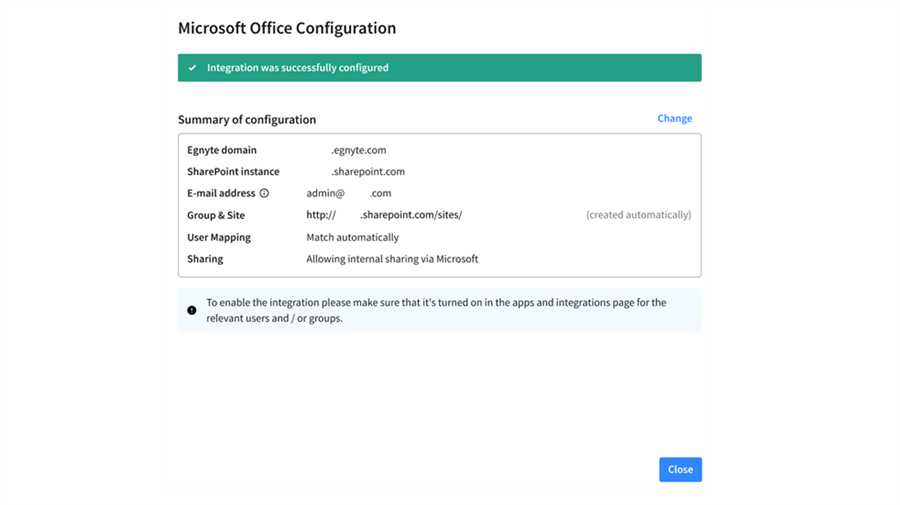
Task: Click the Change link
Action: 674,118
